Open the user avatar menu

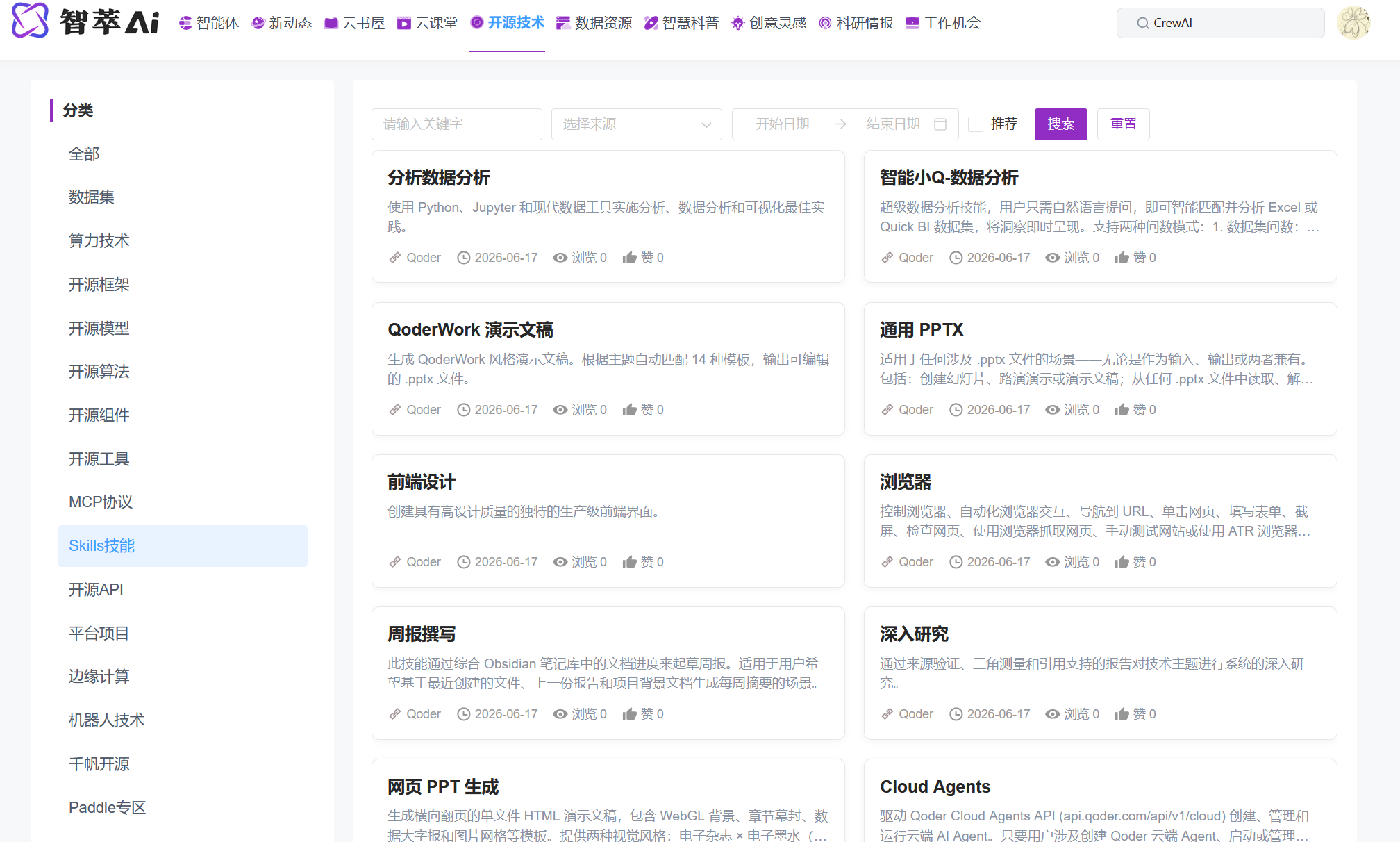tap(1353, 23)
